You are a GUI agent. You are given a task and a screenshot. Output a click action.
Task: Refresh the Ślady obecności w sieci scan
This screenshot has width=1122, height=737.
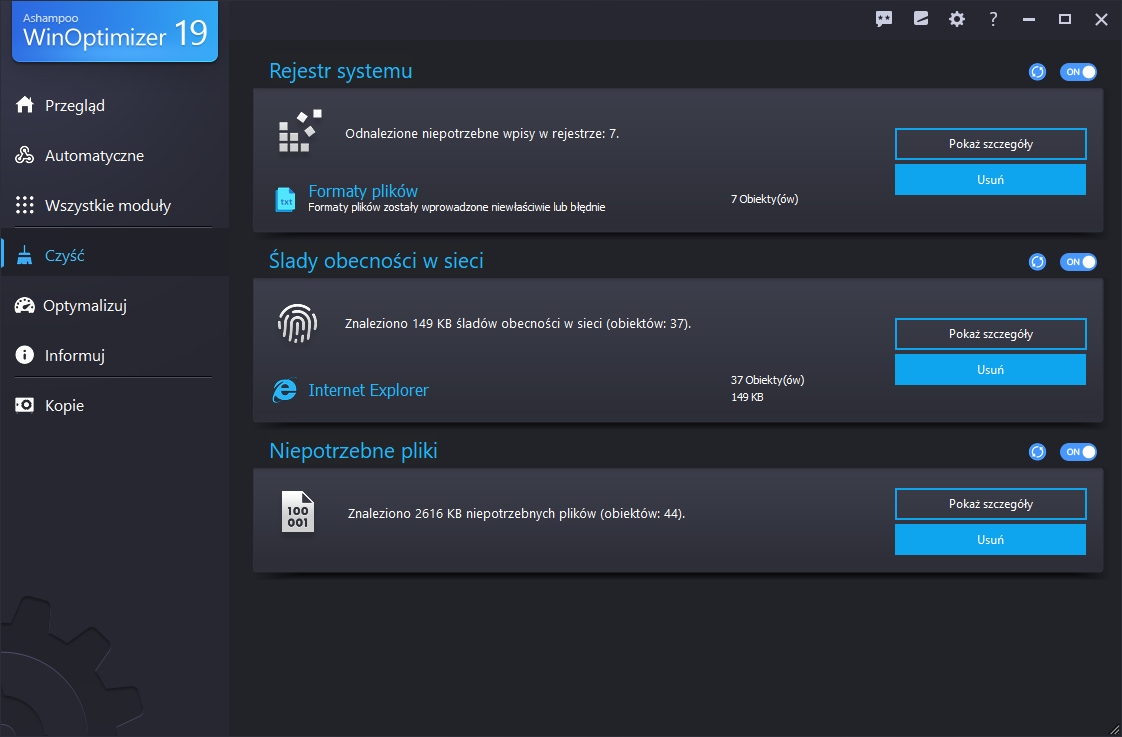1037,262
